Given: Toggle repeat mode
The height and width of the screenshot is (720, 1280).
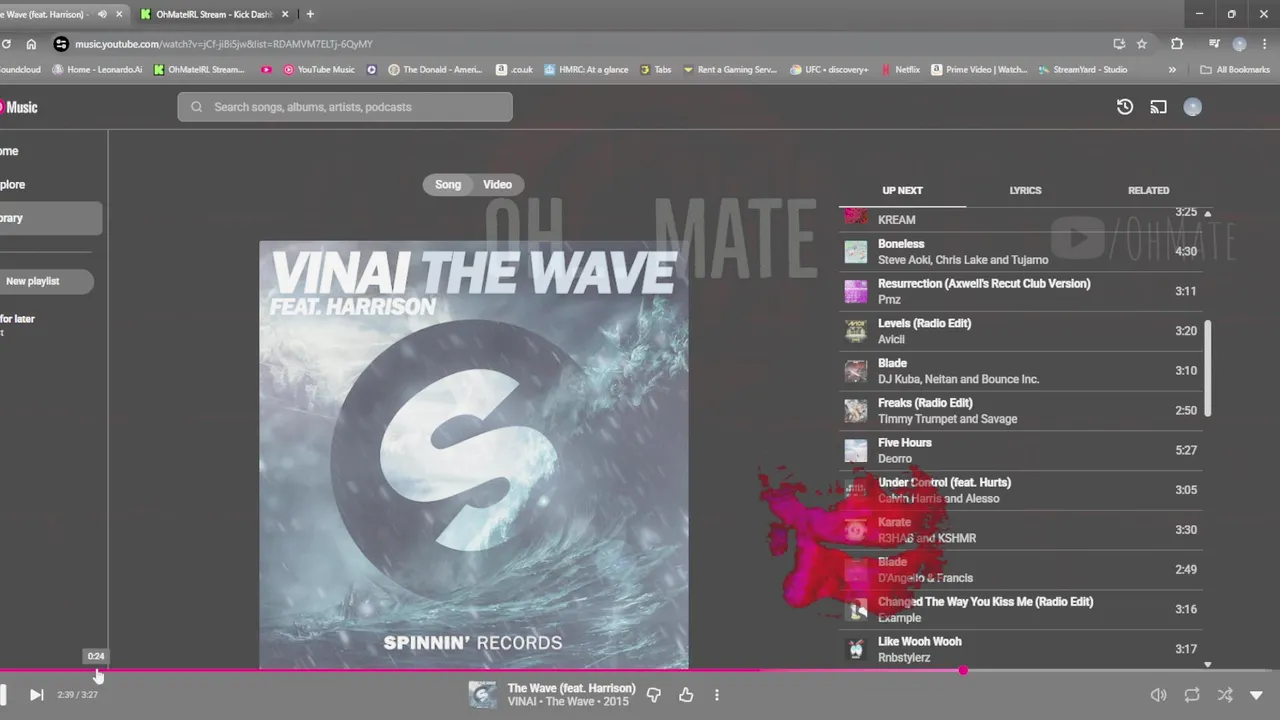Looking at the screenshot, I should 1192,695.
